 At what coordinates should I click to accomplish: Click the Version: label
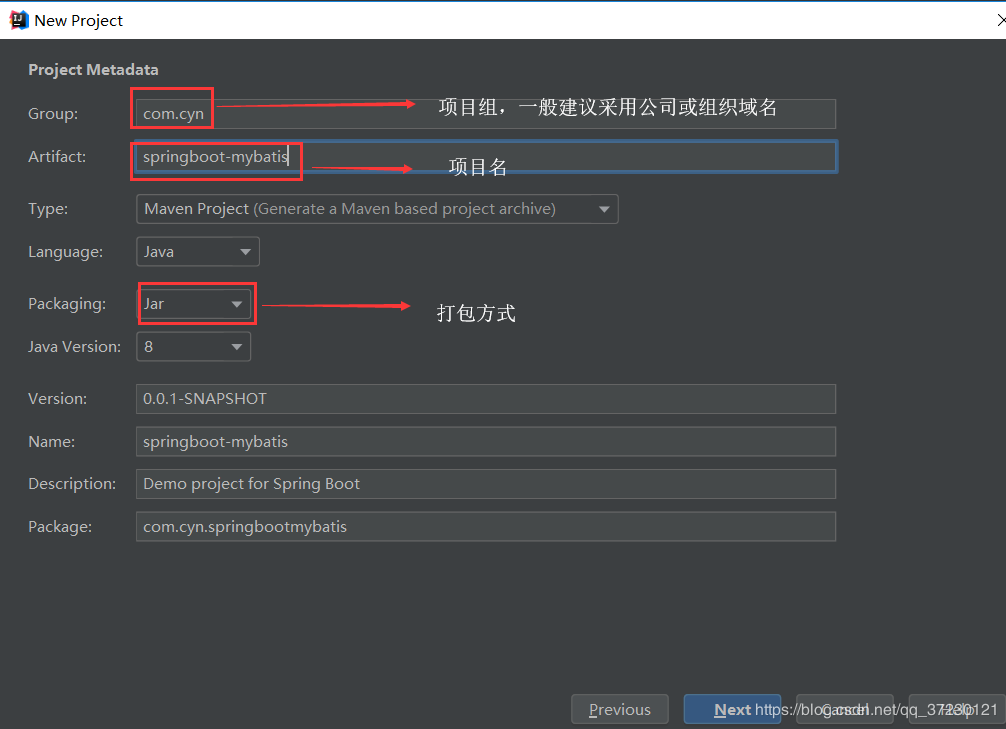tap(58, 399)
